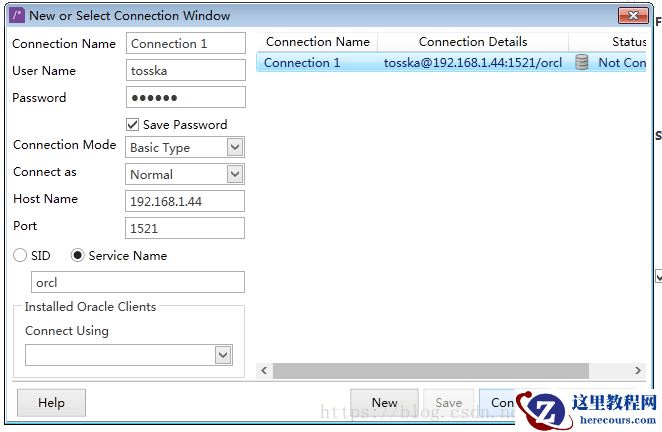Screen dimensions: 662x432
Task: Open the Connection Mode dropdown
Action: click(x=235, y=147)
